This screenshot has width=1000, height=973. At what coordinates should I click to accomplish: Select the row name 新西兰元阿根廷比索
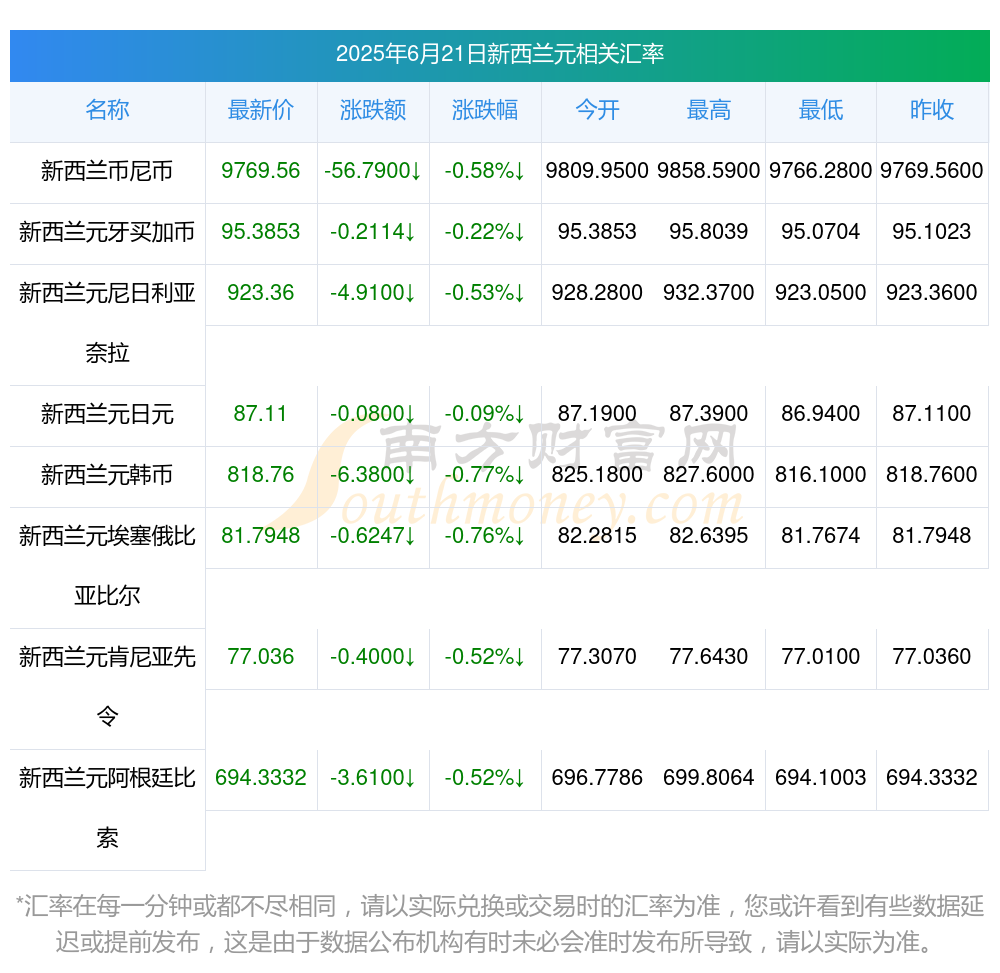tap(107, 808)
